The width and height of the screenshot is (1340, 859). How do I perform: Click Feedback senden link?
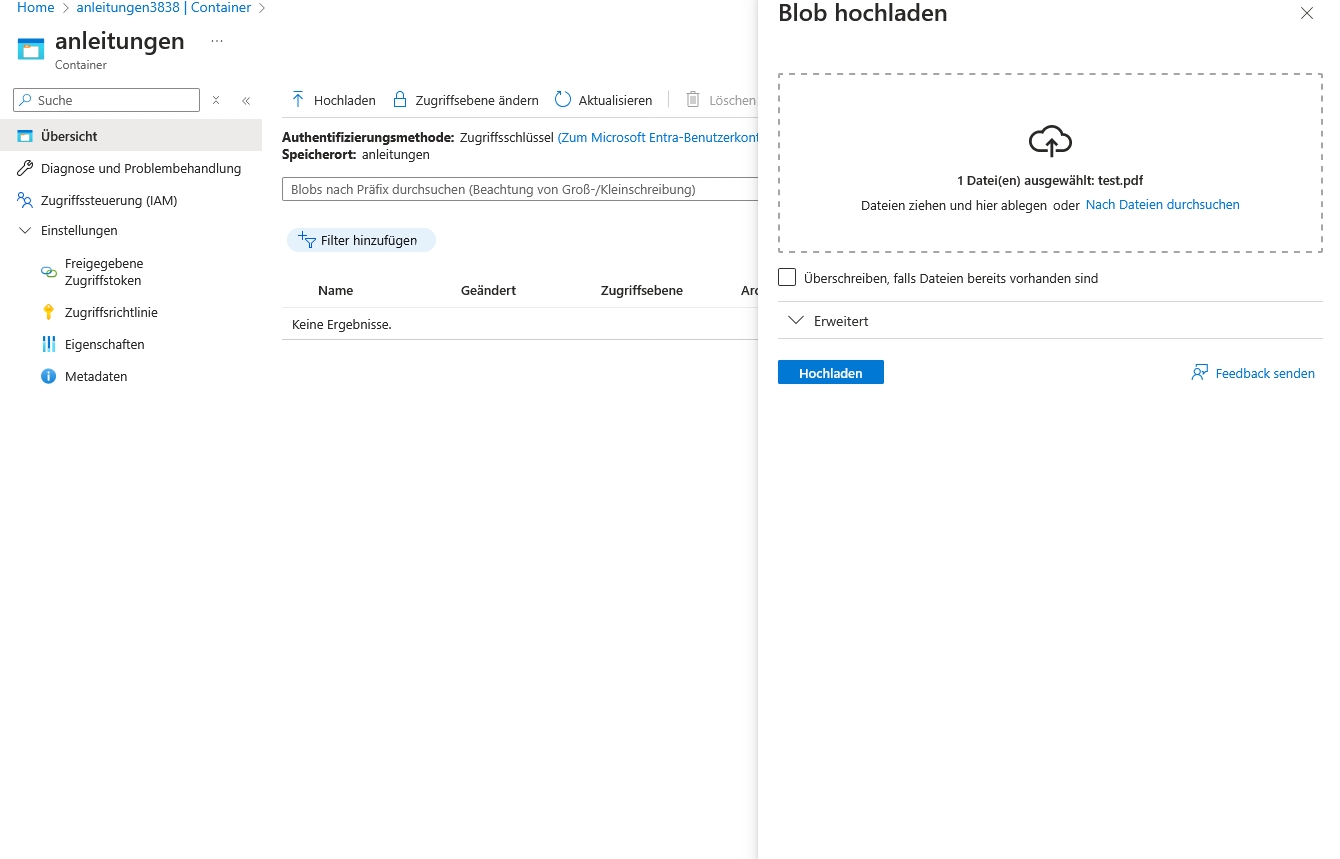pyautogui.click(x=1264, y=373)
